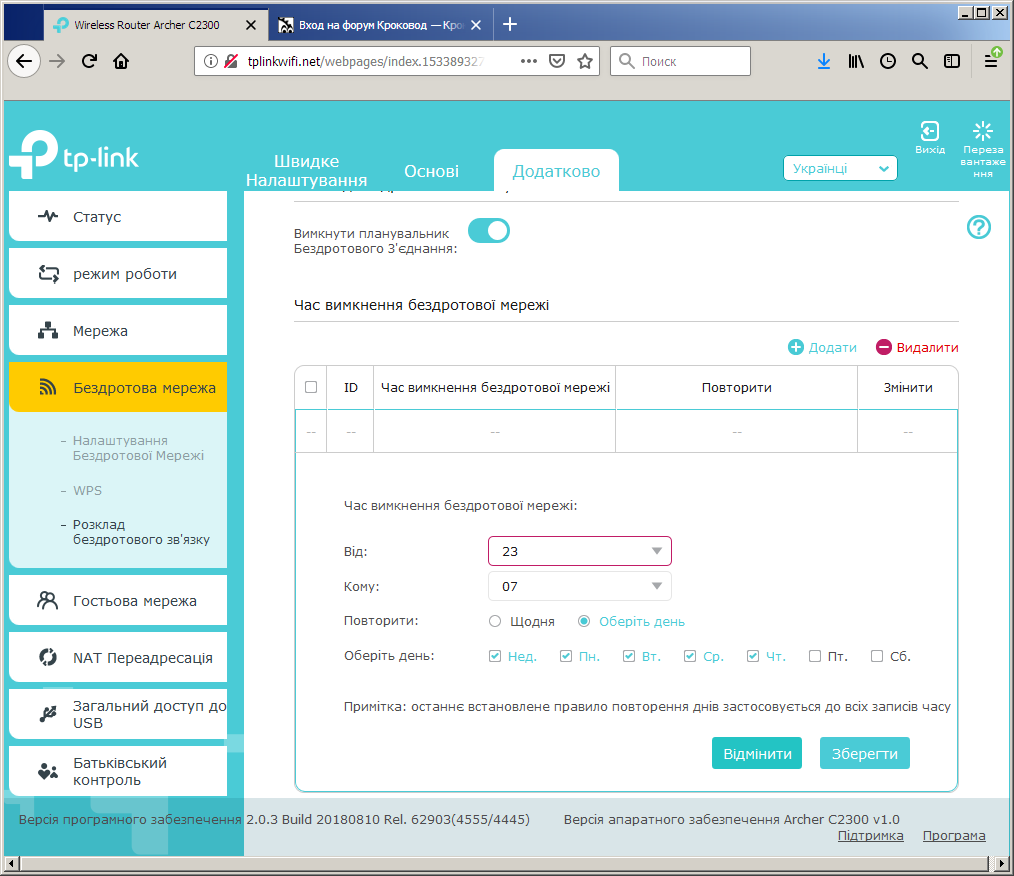Screen dimensions: 1014x876
Task: Click the red Видалити minus icon
Action: 883,347
